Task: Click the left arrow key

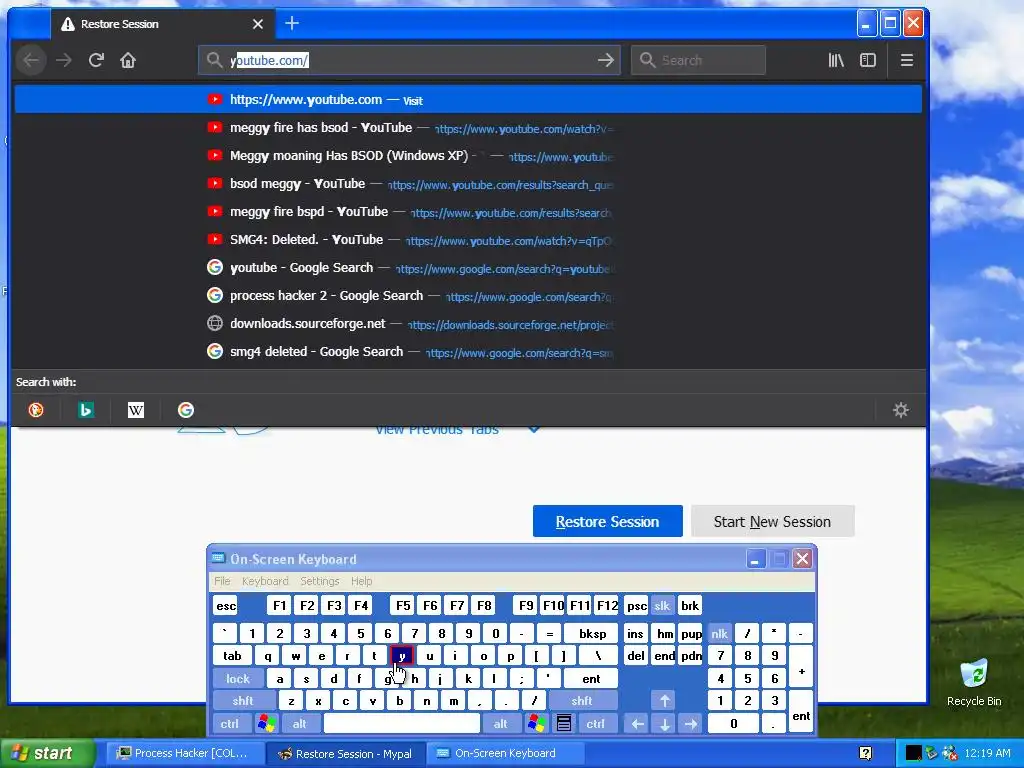Action: coord(637,724)
